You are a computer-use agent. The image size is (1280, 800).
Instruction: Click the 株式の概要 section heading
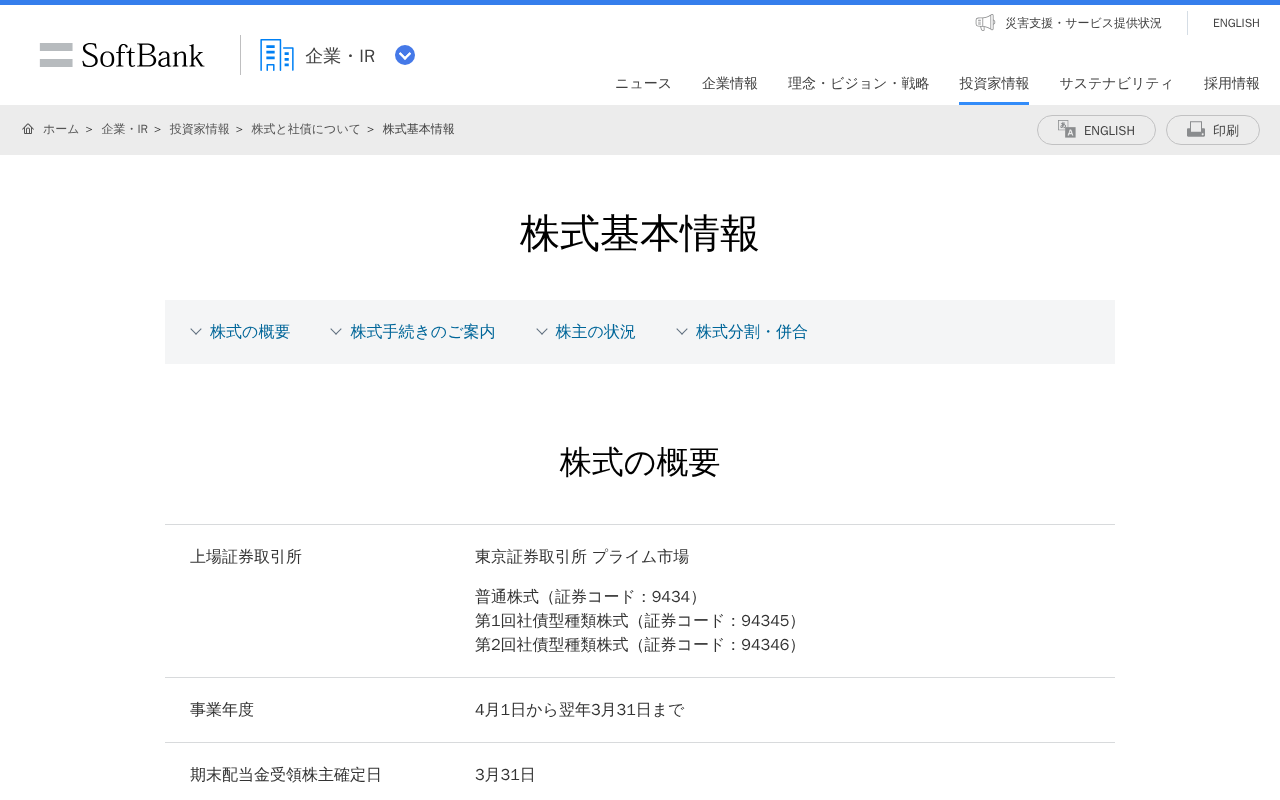click(x=640, y=462)
